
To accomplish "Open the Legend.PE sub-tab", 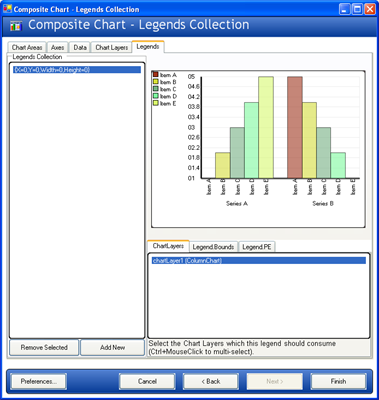I will (257, 247).
